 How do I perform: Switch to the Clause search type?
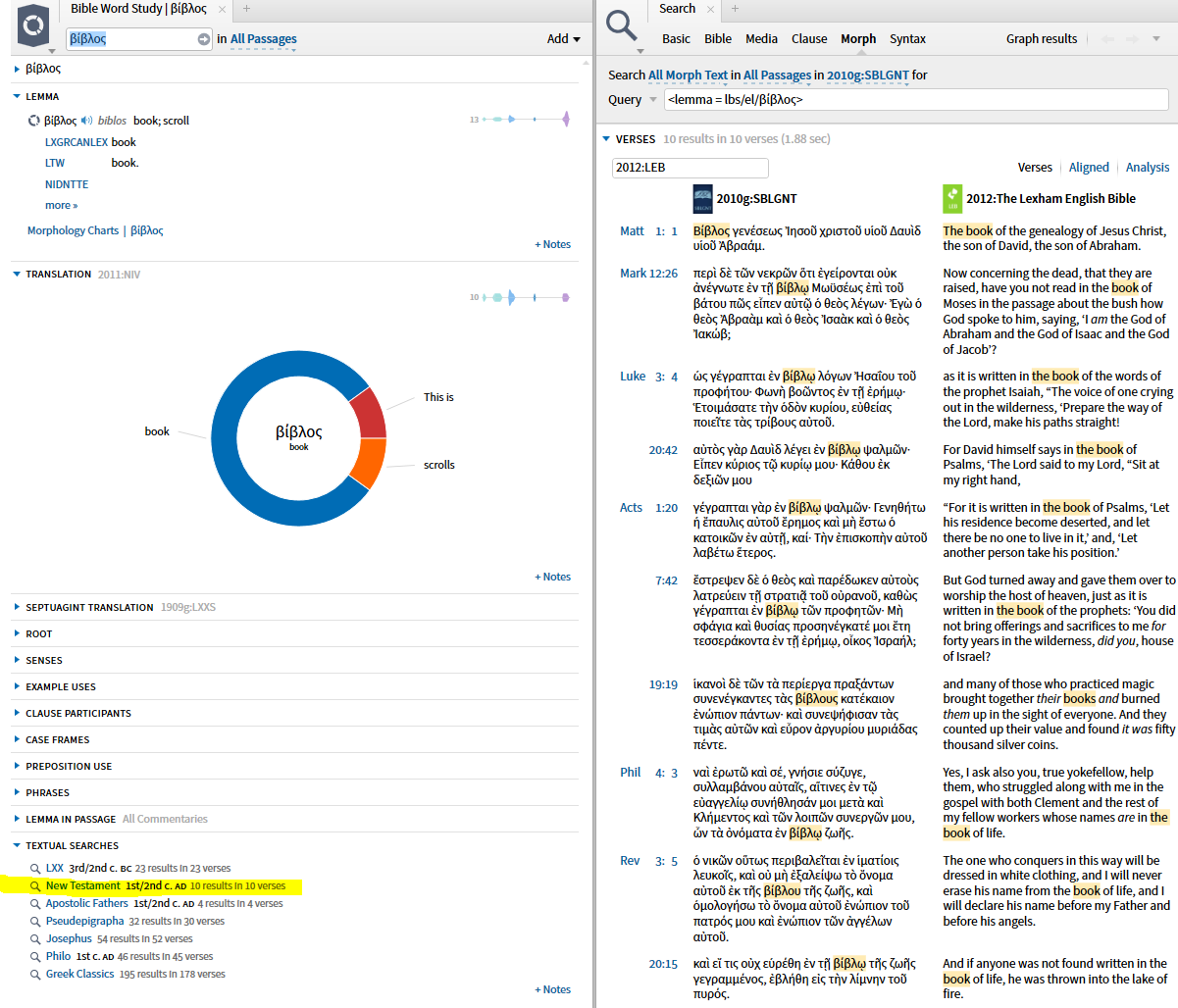coord(809,39)
